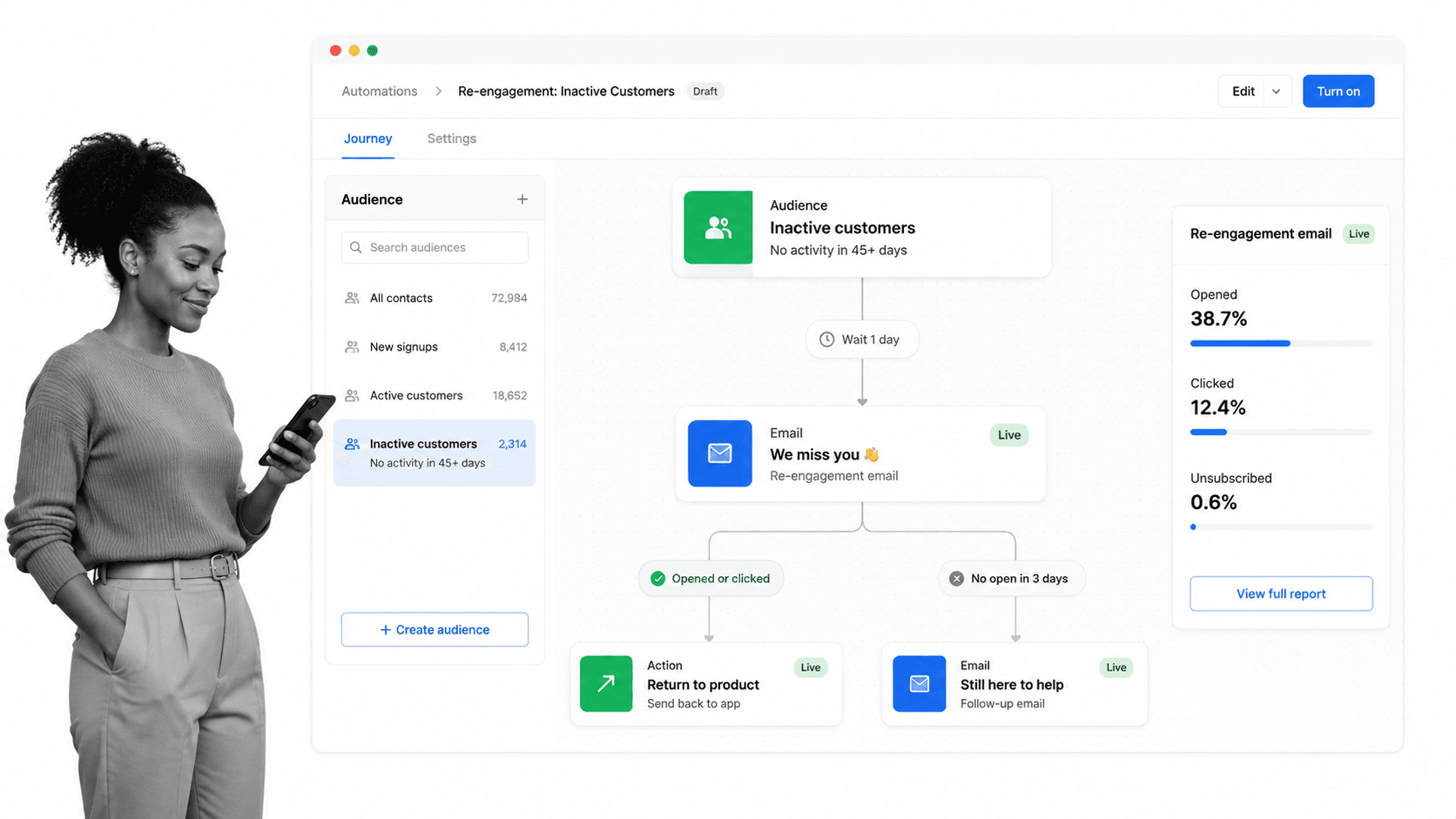Click the Inactive customers card title in journey
The height and width of the screenshot is (819, 1456).
(842, 228)
